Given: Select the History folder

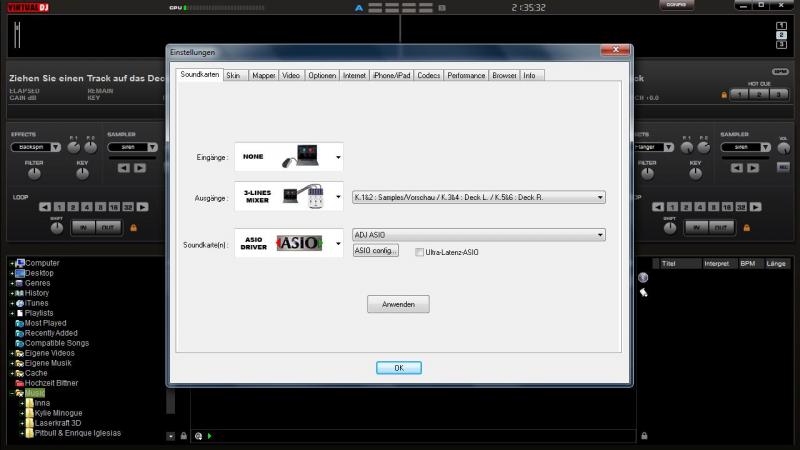Looking at the screenshot, I should point(37,293).
